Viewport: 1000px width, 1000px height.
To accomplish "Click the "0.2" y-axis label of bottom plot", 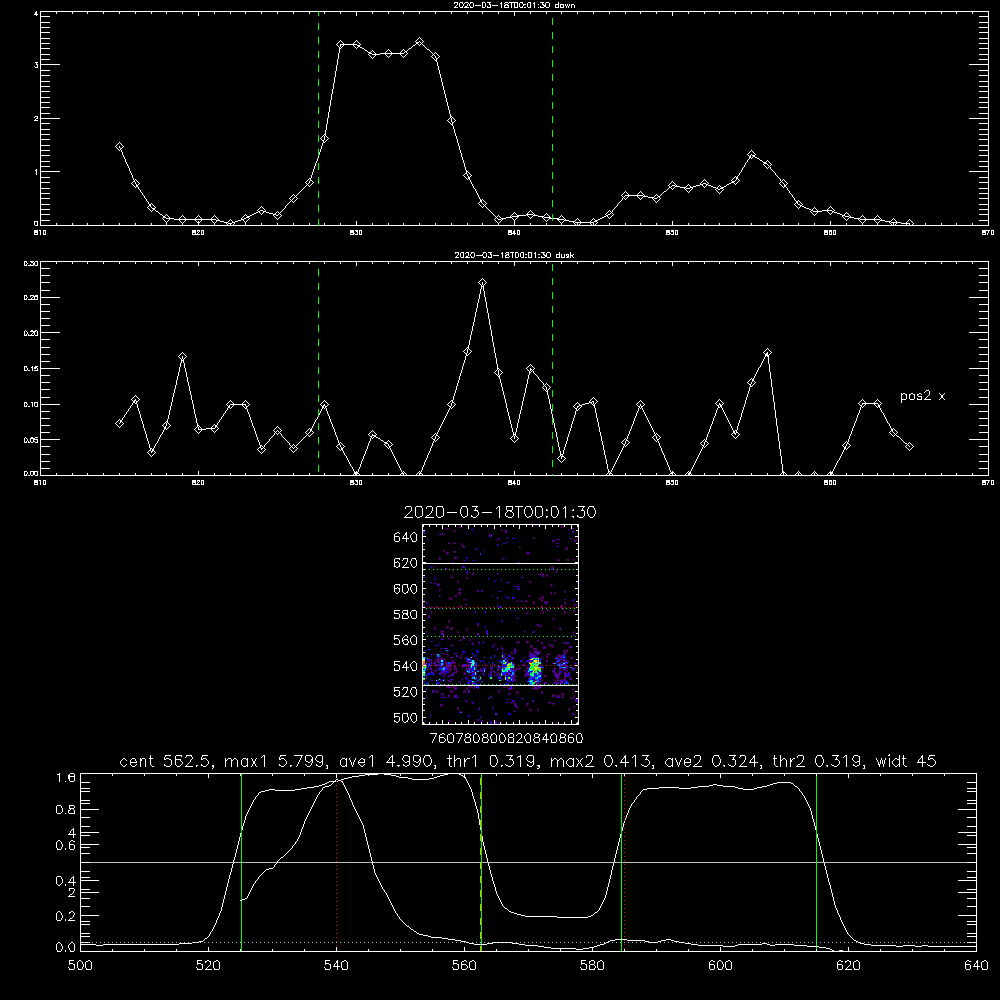I will click(x=66, y=916).
